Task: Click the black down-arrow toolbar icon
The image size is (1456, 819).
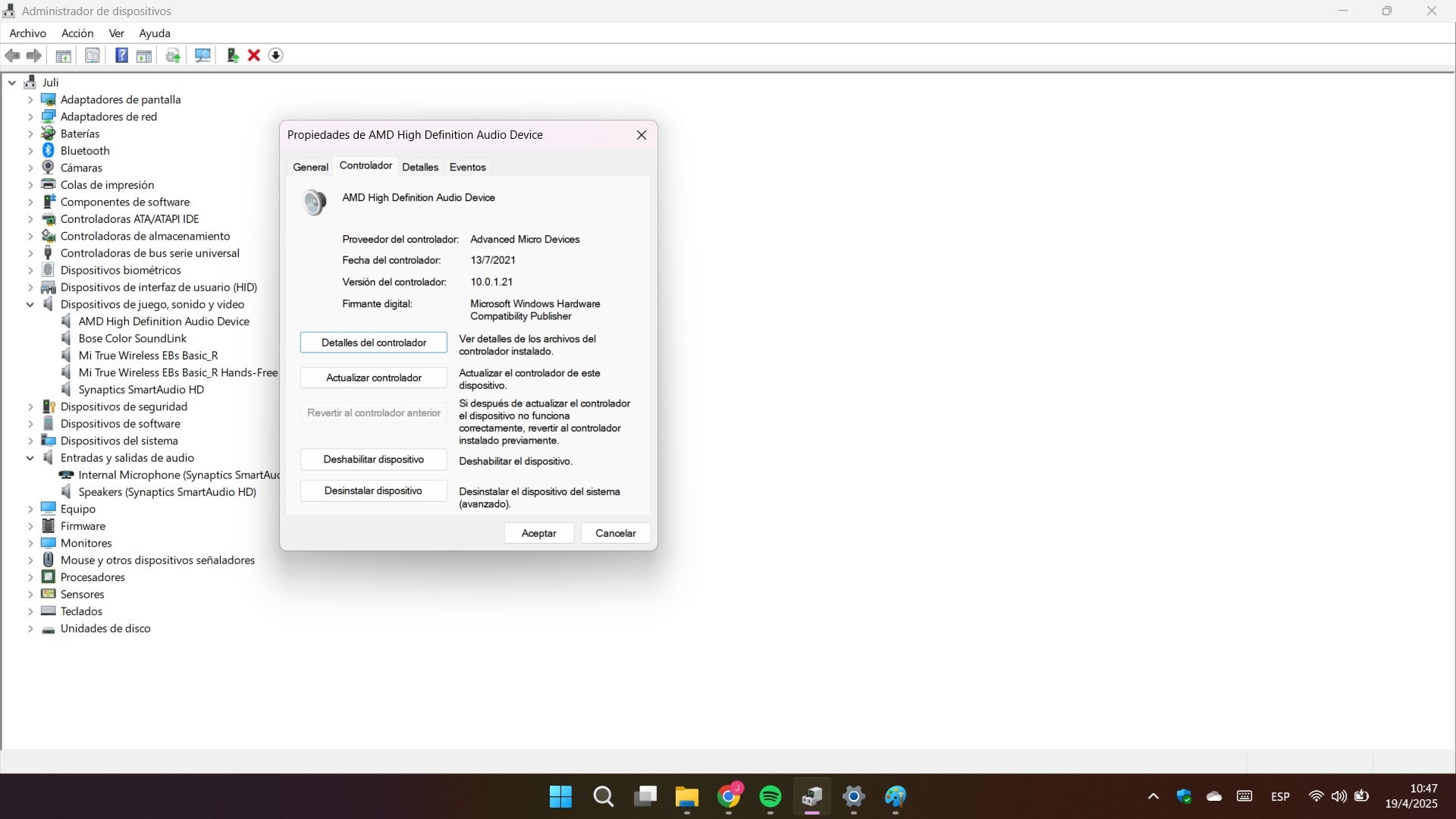Action: pyautogui.click(x=276, y=55)
